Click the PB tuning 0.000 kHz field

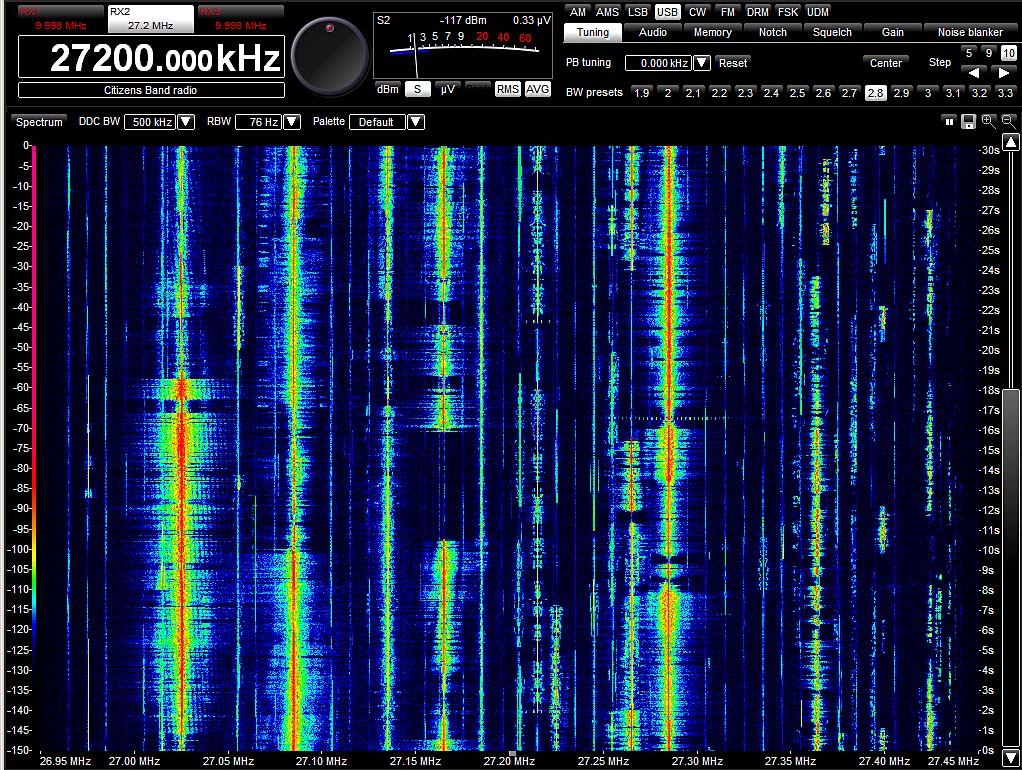tap(659, 63)
